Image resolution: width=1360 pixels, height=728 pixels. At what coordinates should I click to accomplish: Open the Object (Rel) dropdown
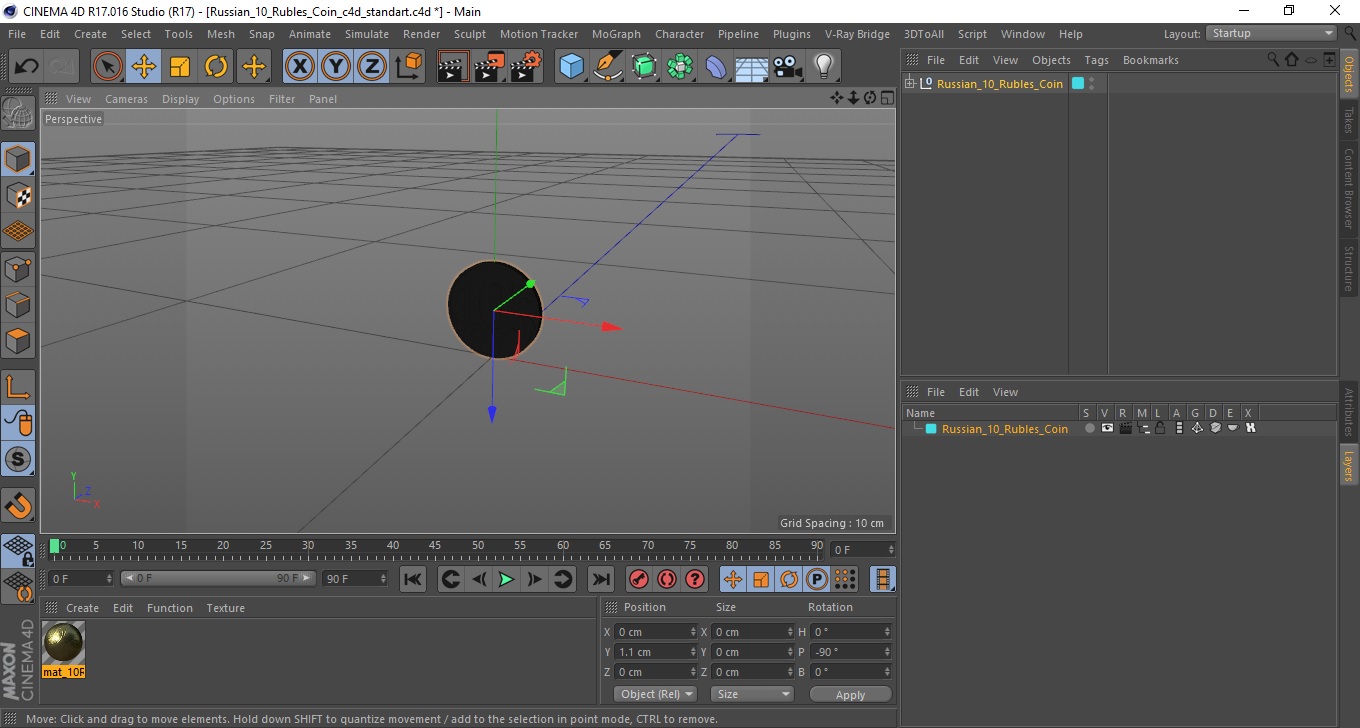[655, 694]
